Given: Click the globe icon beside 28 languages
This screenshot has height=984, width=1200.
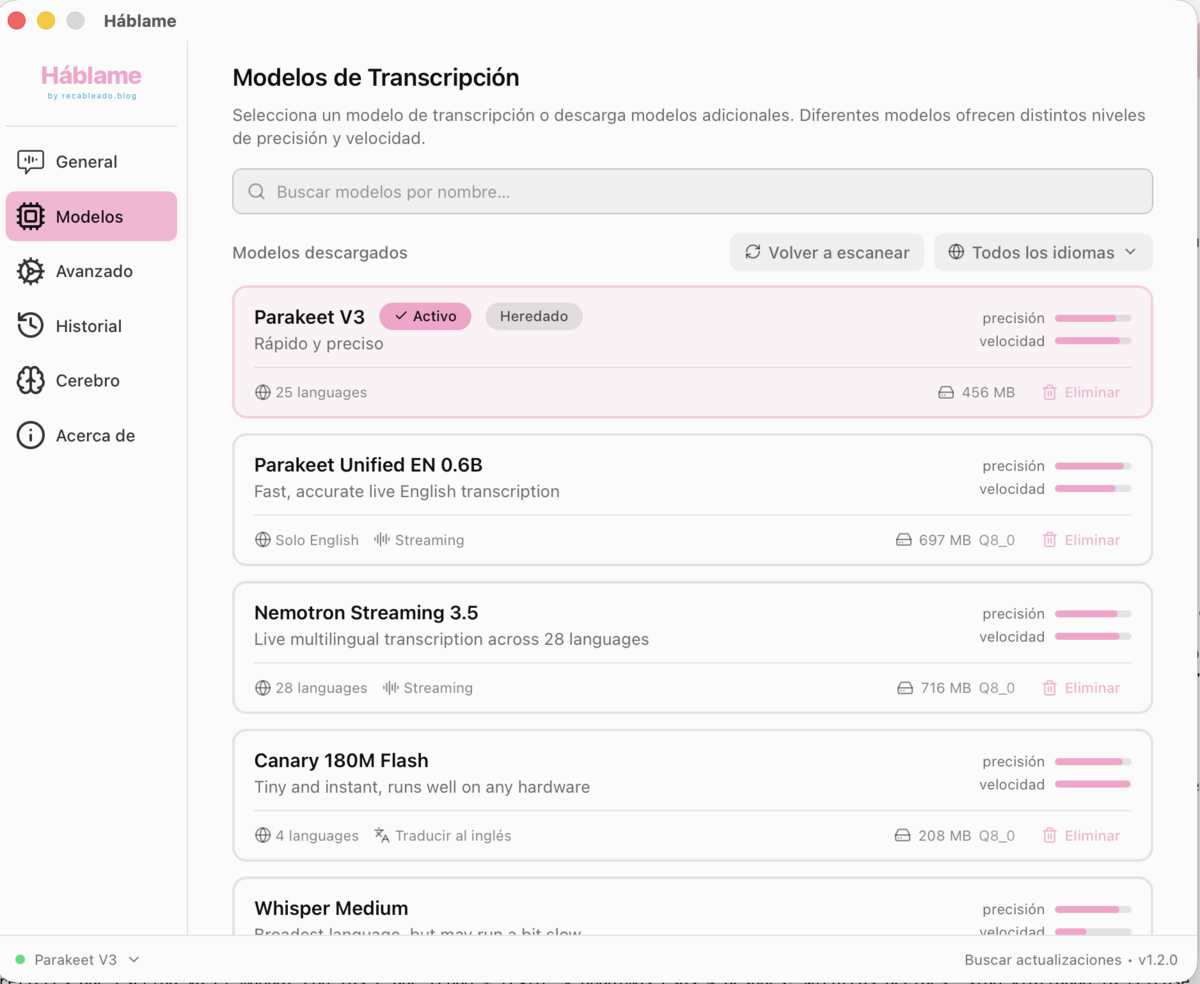Looking at the screenshot, I should tap(263, 688).
